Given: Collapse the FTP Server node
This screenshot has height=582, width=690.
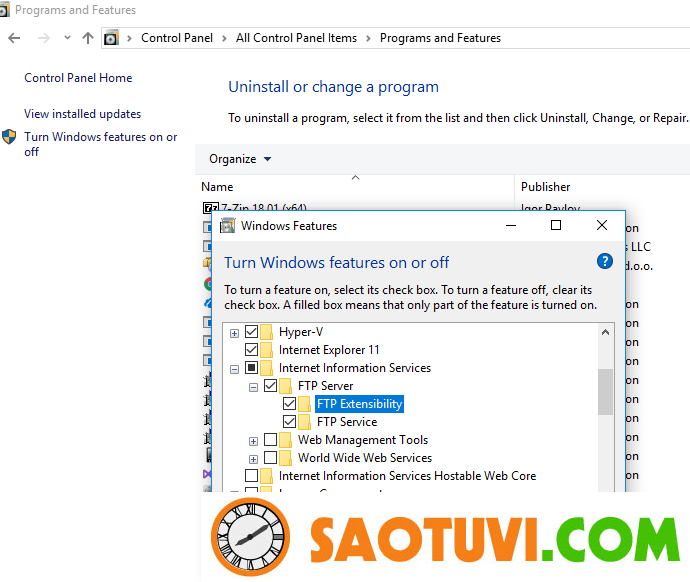Looking at the screenshot, I should (253, 388).
